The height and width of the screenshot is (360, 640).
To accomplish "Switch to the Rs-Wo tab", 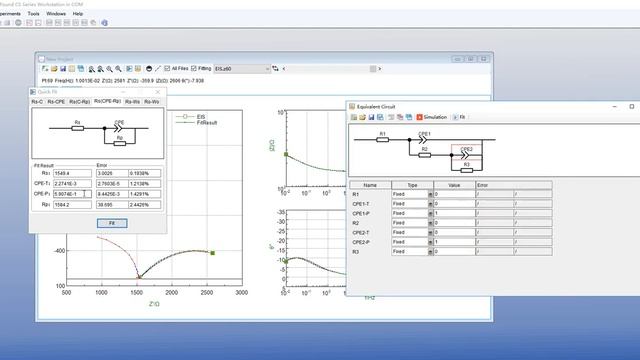I will pos(151,102).
